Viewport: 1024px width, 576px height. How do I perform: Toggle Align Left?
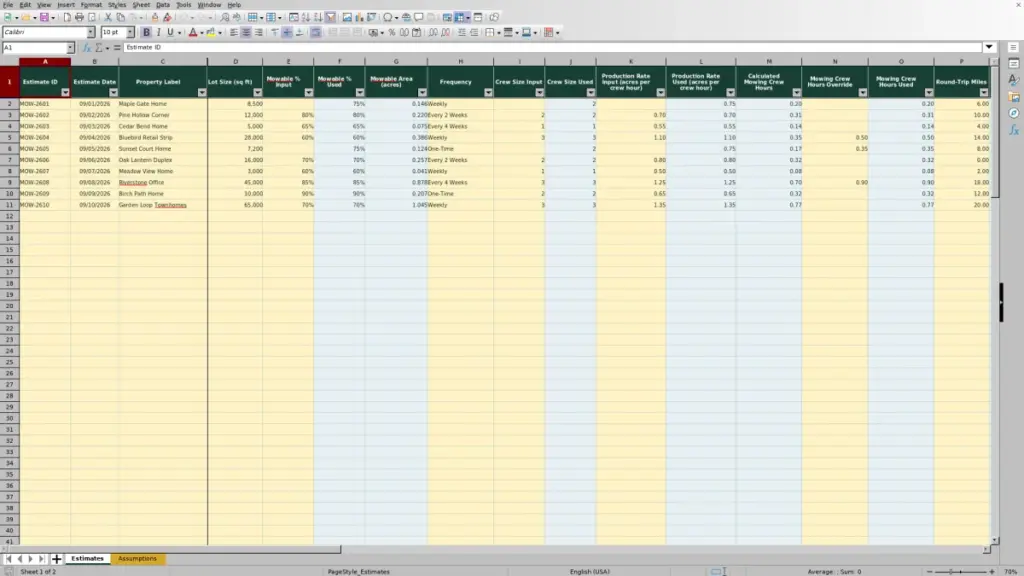pyautogui.click(x=234, y=32)
